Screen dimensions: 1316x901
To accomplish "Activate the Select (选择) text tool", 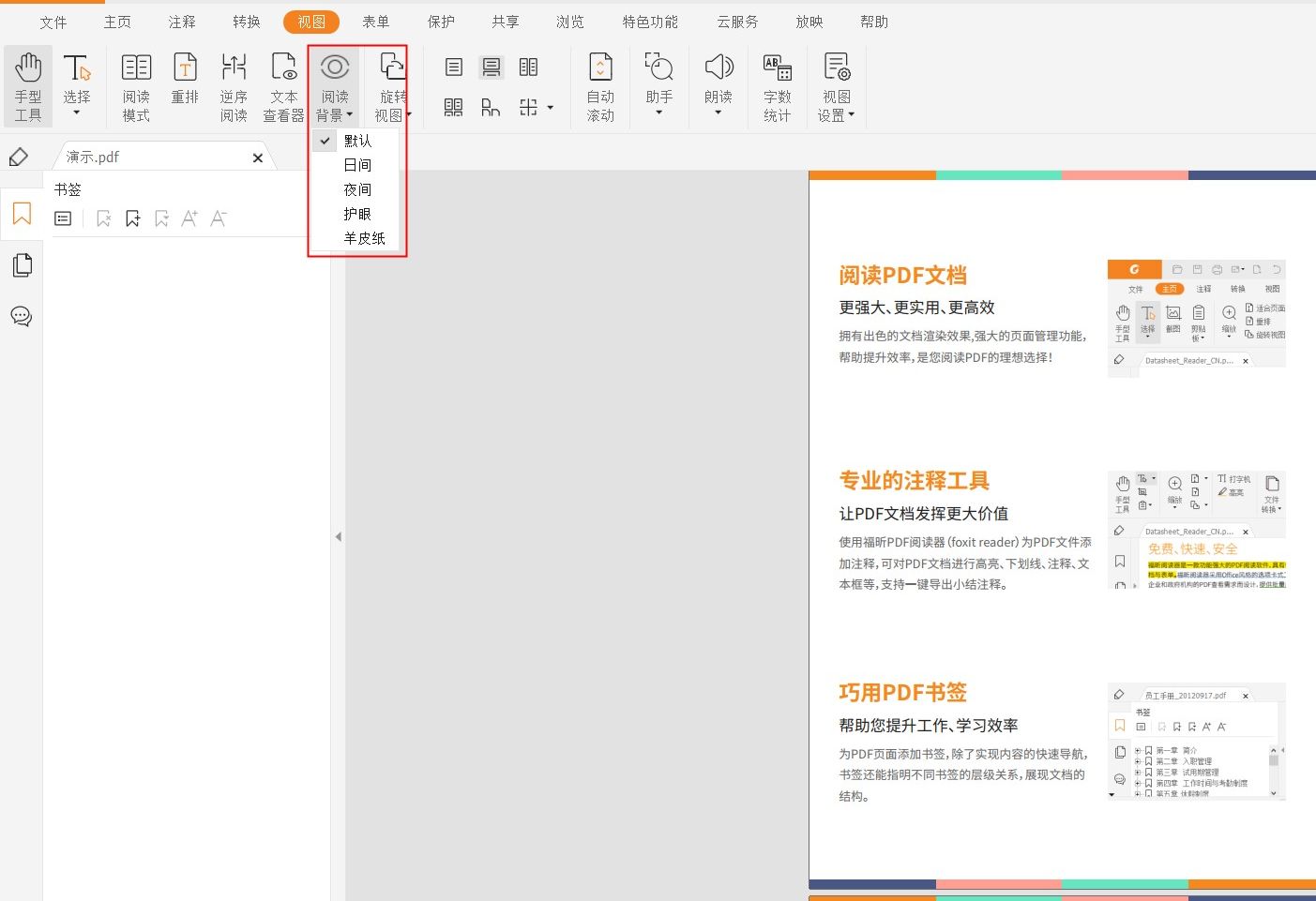I will [77, 79].
